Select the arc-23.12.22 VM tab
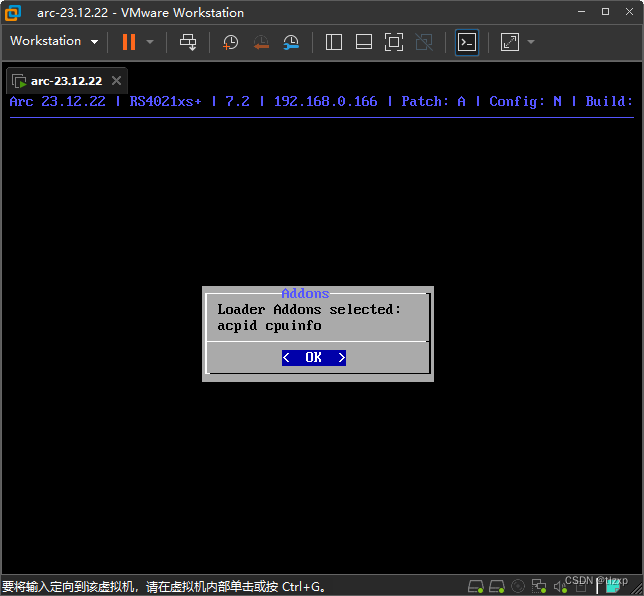Image resolution: width=644 pixels, height=596 pixels. pos(66,81)
